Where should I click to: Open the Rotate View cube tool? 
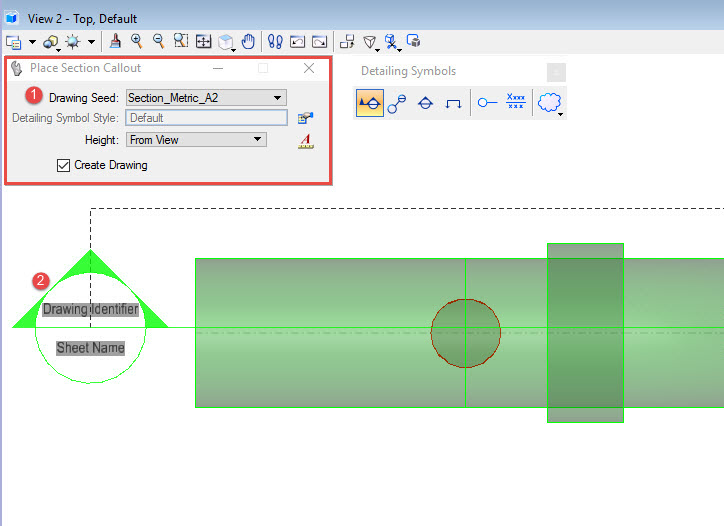click(226, 42)
